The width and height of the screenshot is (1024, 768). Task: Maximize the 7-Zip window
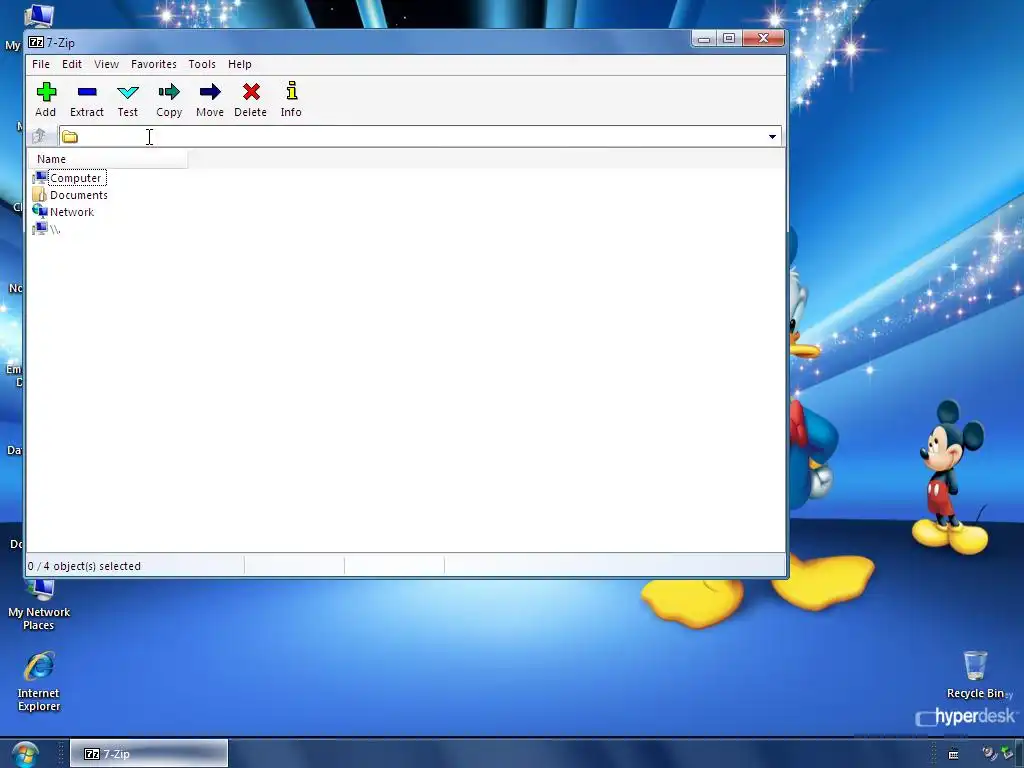point(729,39)
